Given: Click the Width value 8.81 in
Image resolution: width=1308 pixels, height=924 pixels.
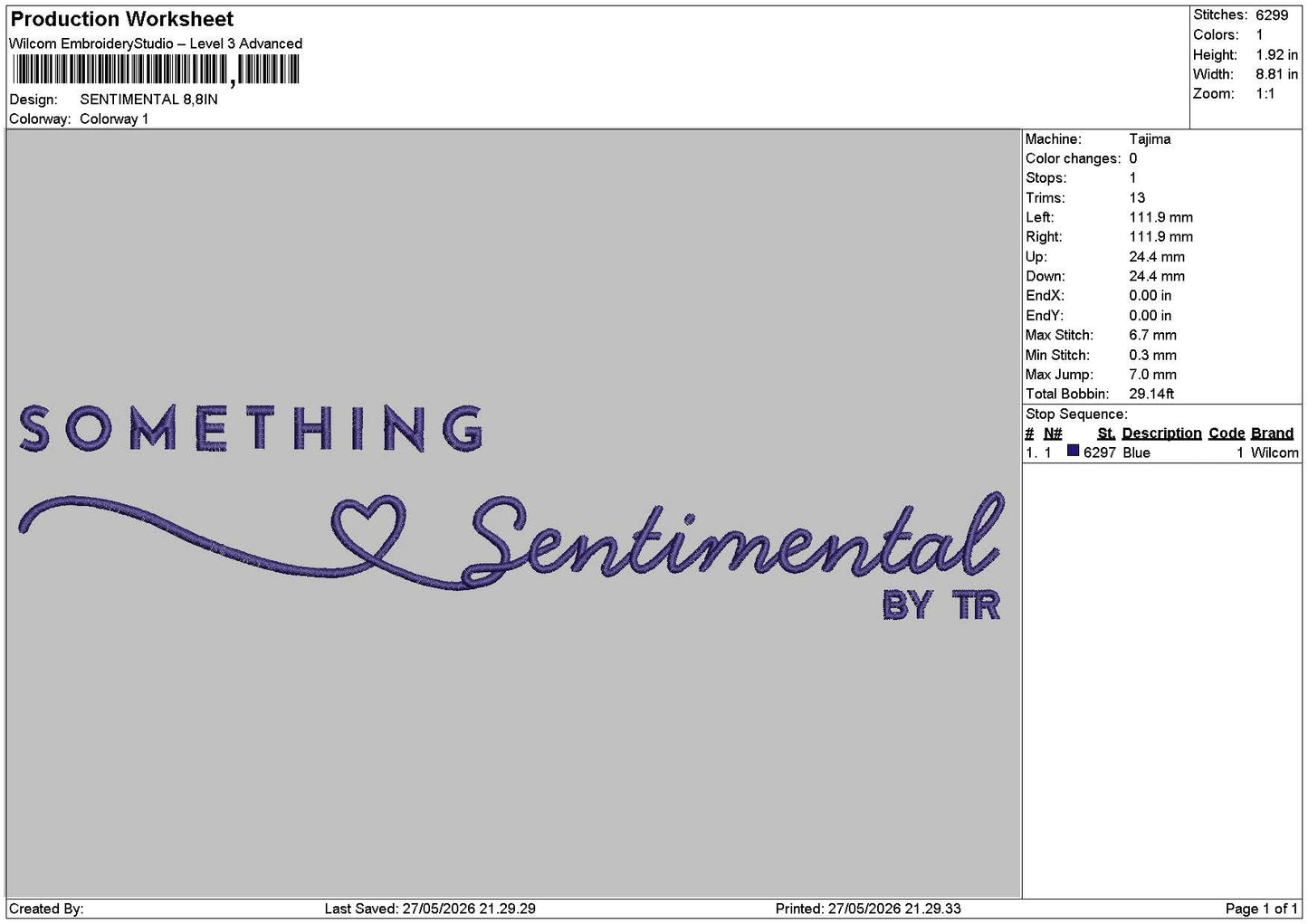Looking at the screenshot, I should (1277, 75).
